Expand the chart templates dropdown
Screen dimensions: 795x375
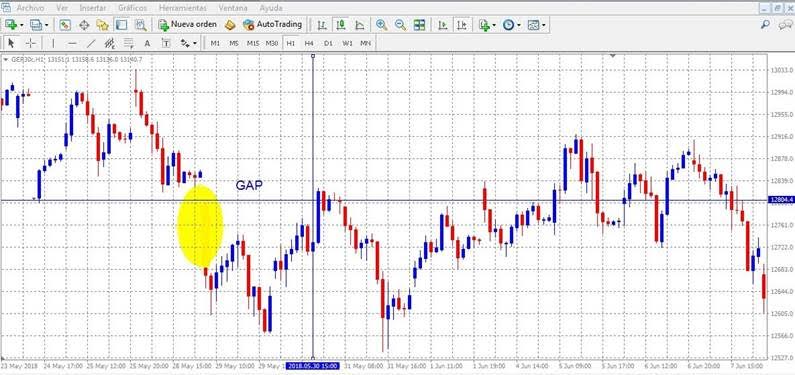pos(537,24)
